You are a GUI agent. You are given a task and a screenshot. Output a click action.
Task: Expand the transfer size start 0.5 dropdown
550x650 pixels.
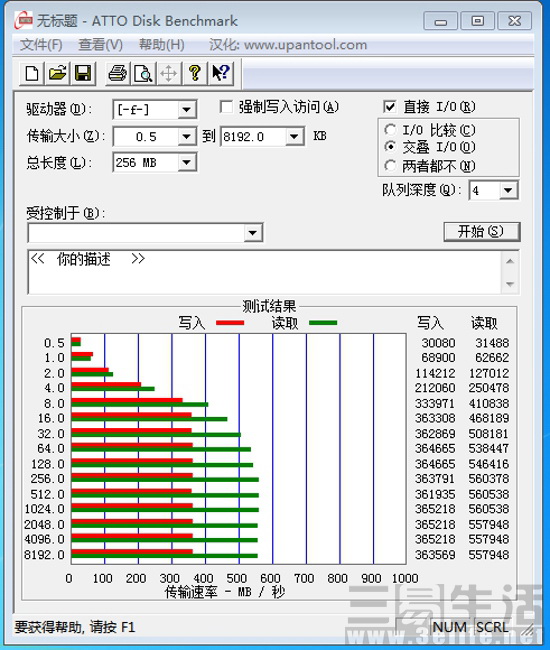coord(187,136)
